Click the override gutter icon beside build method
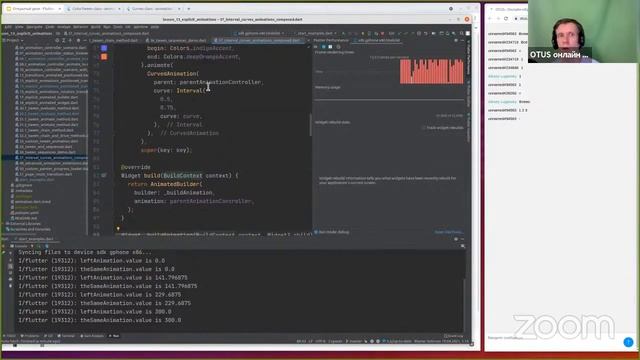Image resolution: width=640 pixels, height=360 pixels. pyautogui.click(x=104, y=176)
